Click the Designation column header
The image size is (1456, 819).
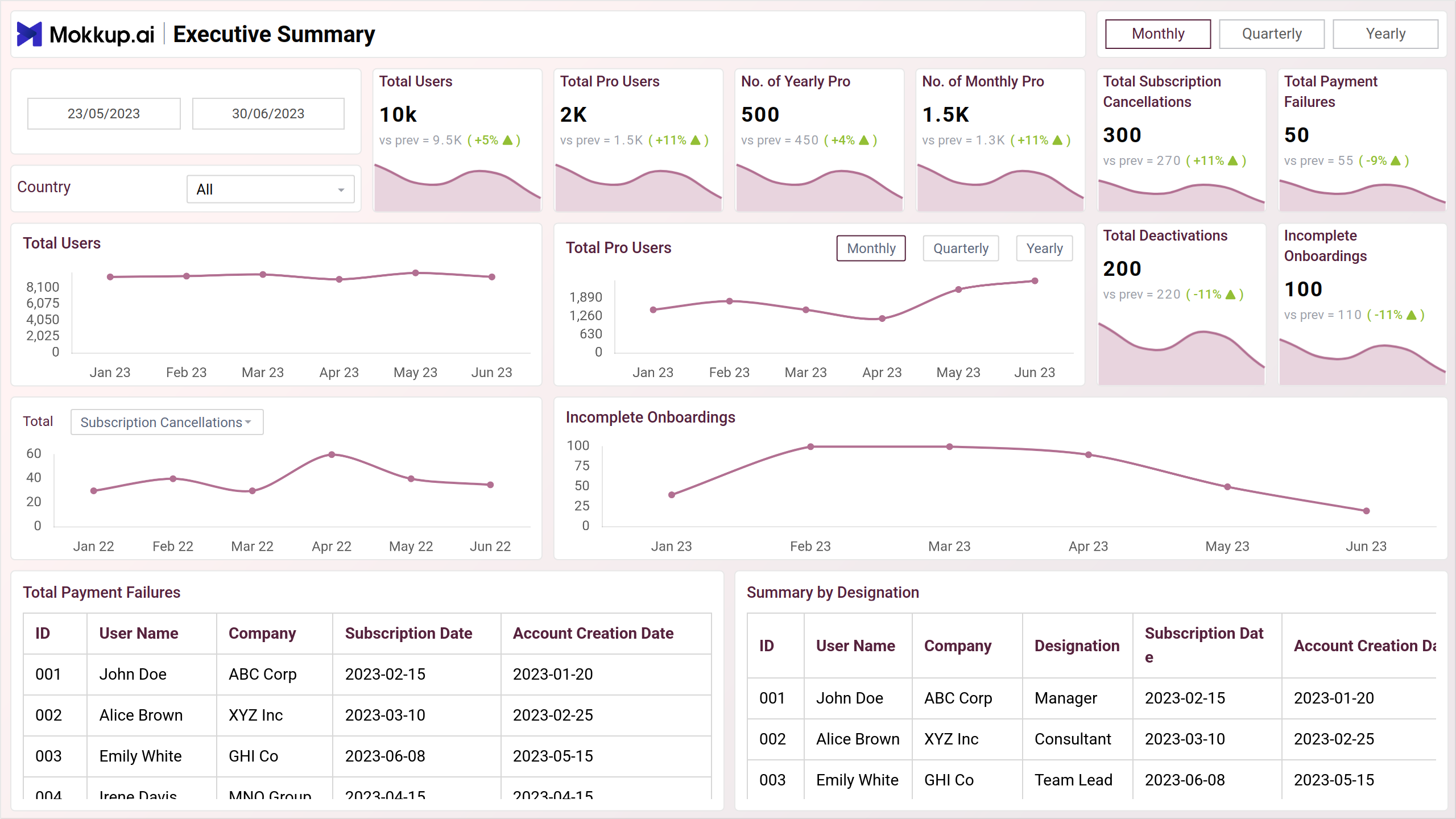(x=1077, y=646)
